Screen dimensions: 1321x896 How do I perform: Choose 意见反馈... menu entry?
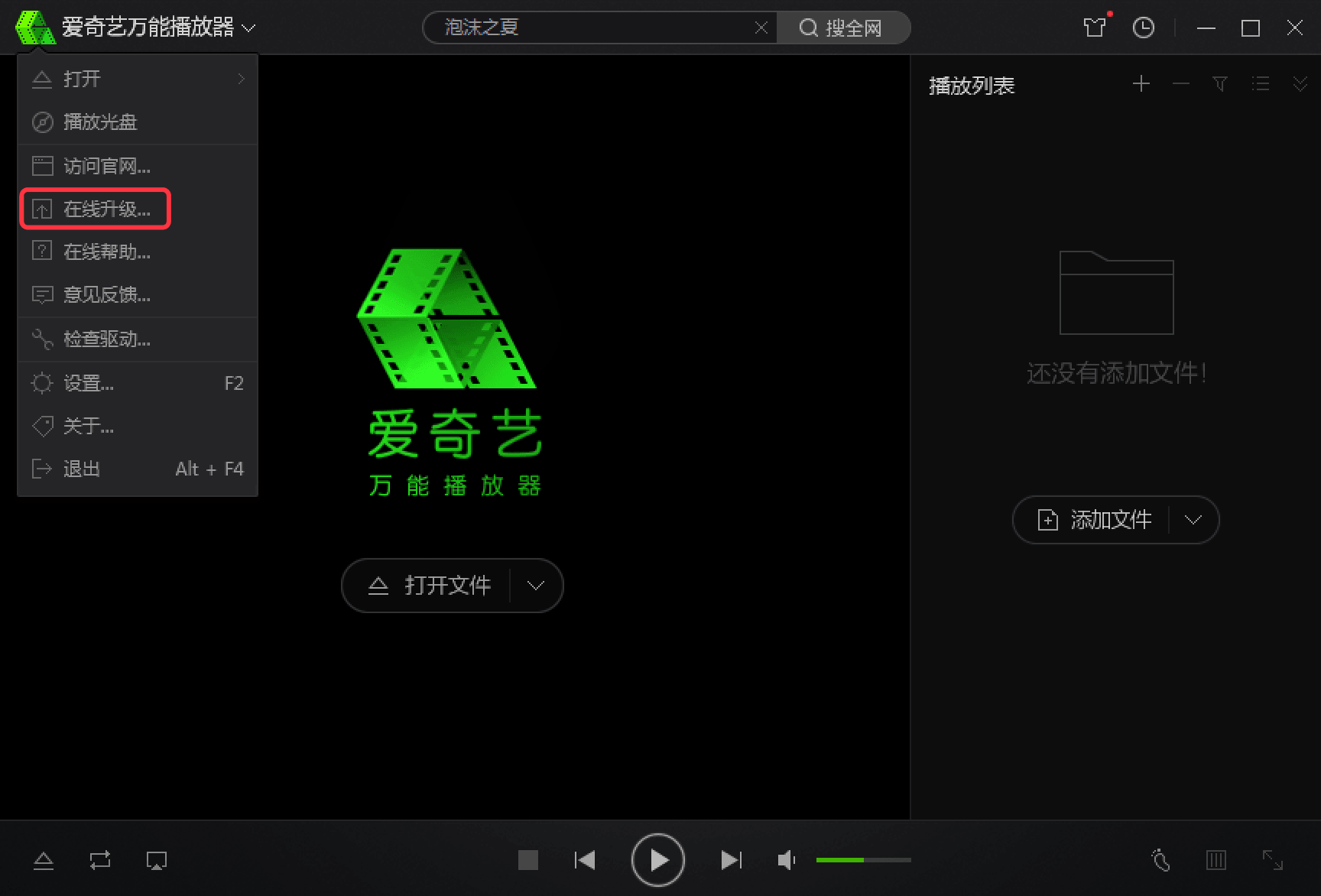point(138,294)
